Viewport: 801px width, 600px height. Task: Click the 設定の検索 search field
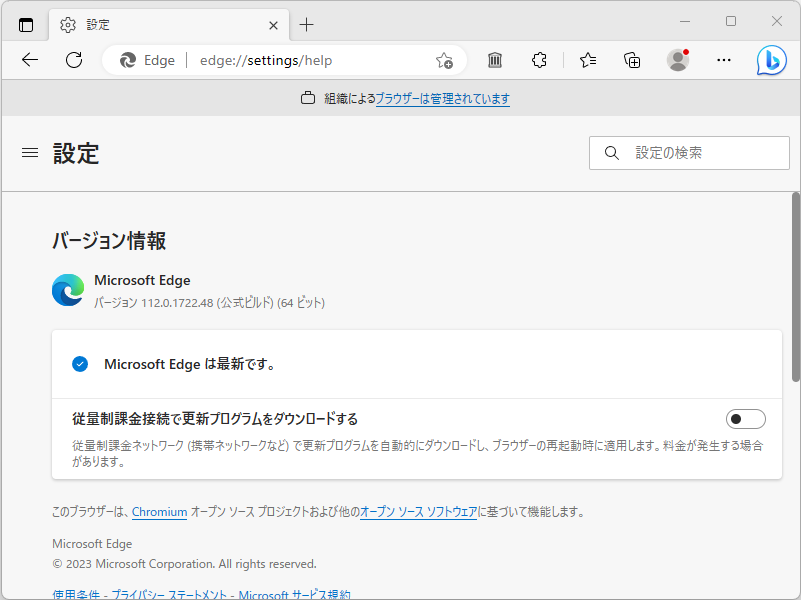(689, 152)
